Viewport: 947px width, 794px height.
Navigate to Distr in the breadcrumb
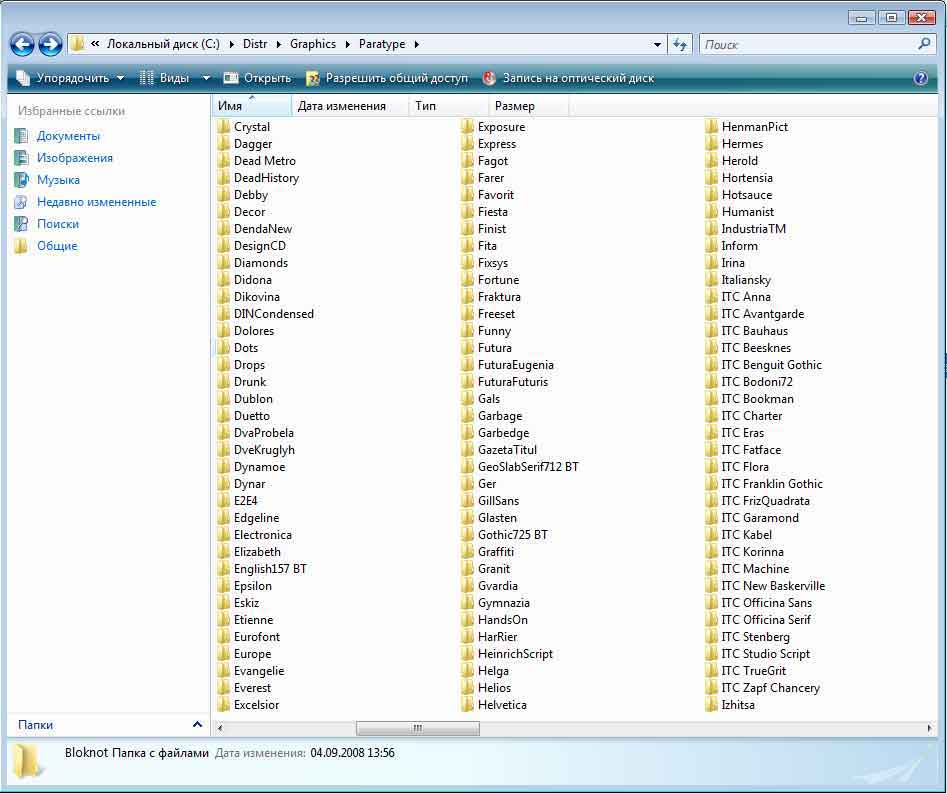(255, 44)
